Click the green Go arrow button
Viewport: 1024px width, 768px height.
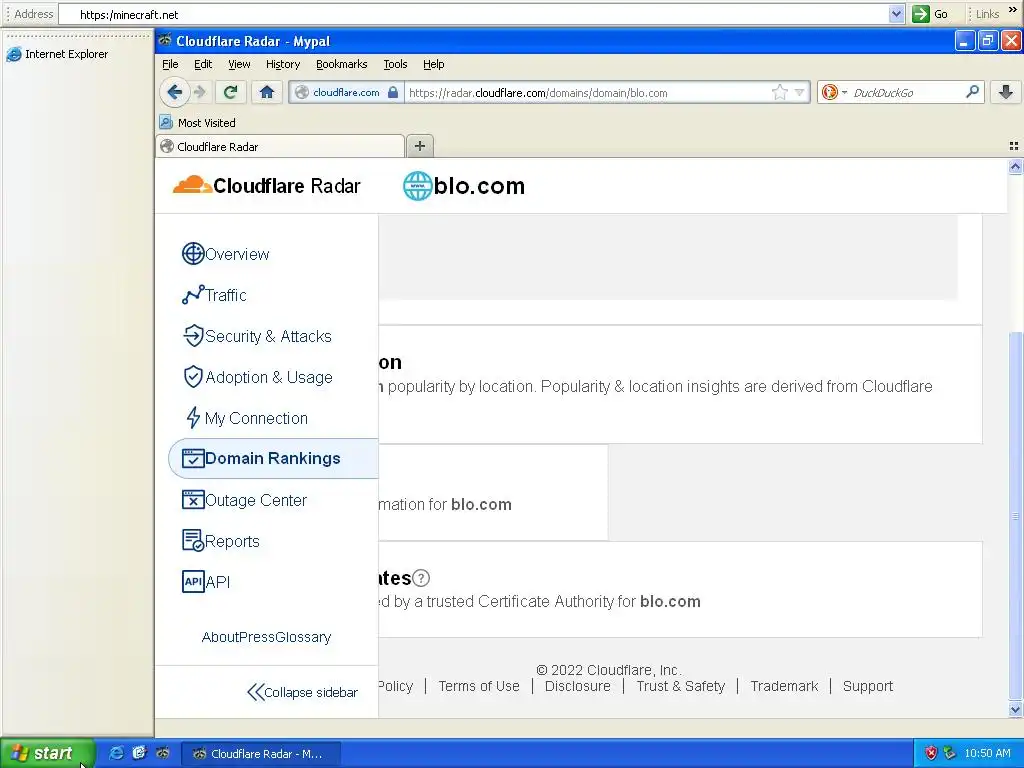click(921, 14)
